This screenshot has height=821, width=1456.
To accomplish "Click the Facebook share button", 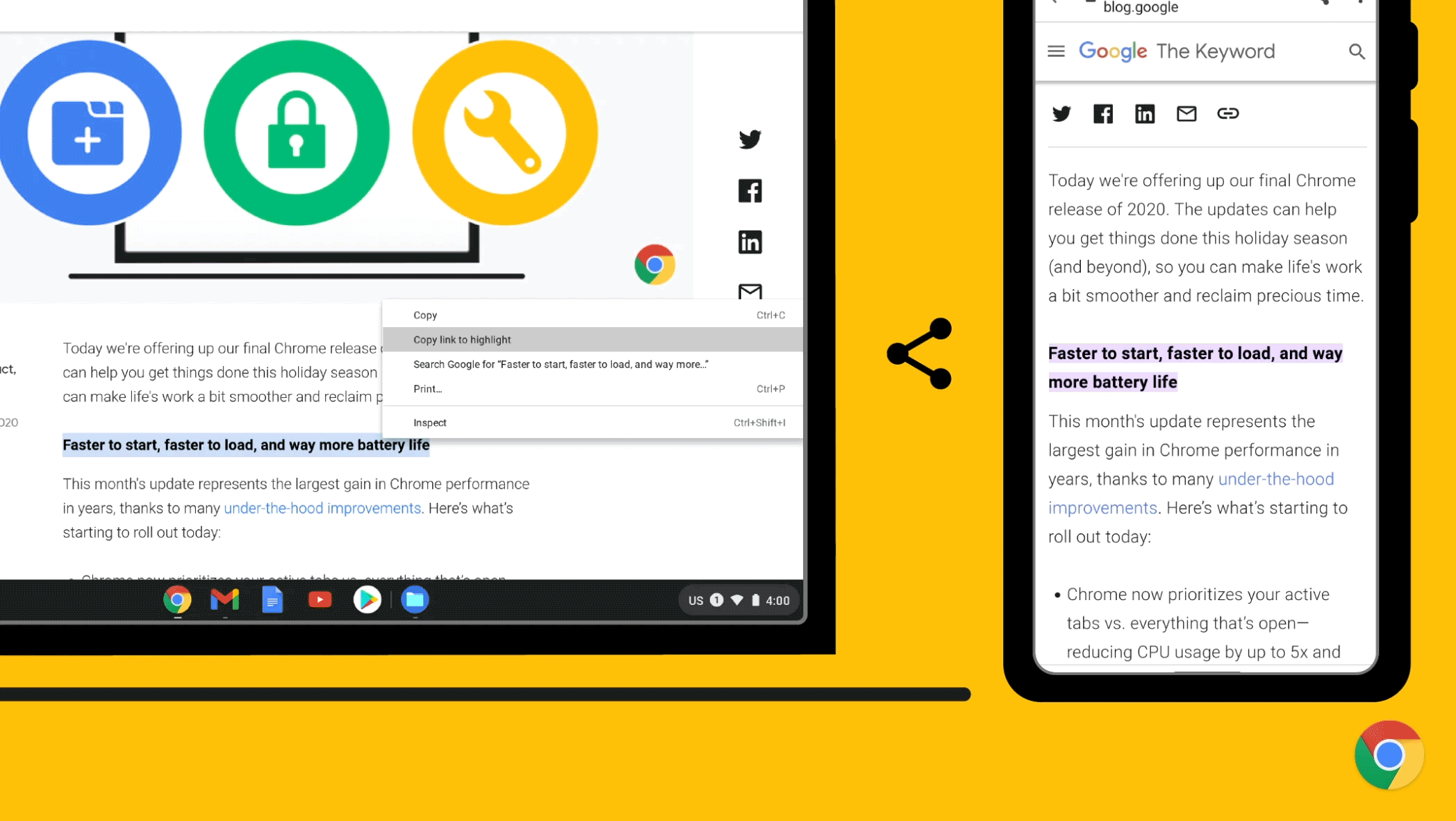I will pyautogui.click(x=749, y=190).
